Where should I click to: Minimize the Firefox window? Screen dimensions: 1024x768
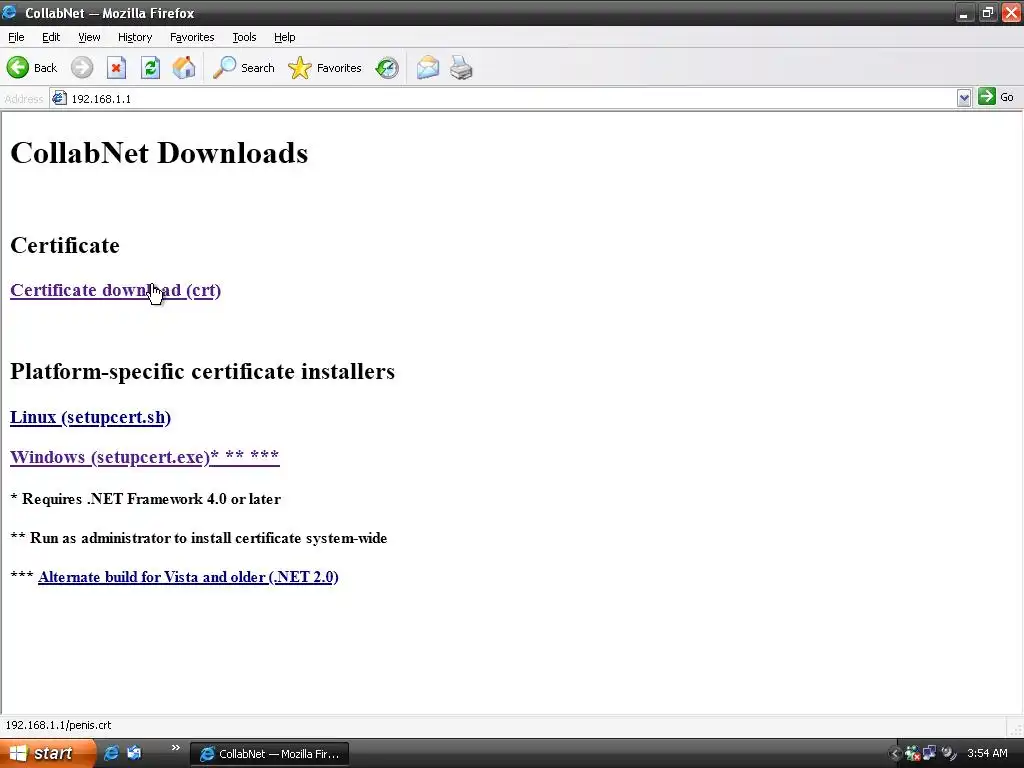tap(964, 13)
